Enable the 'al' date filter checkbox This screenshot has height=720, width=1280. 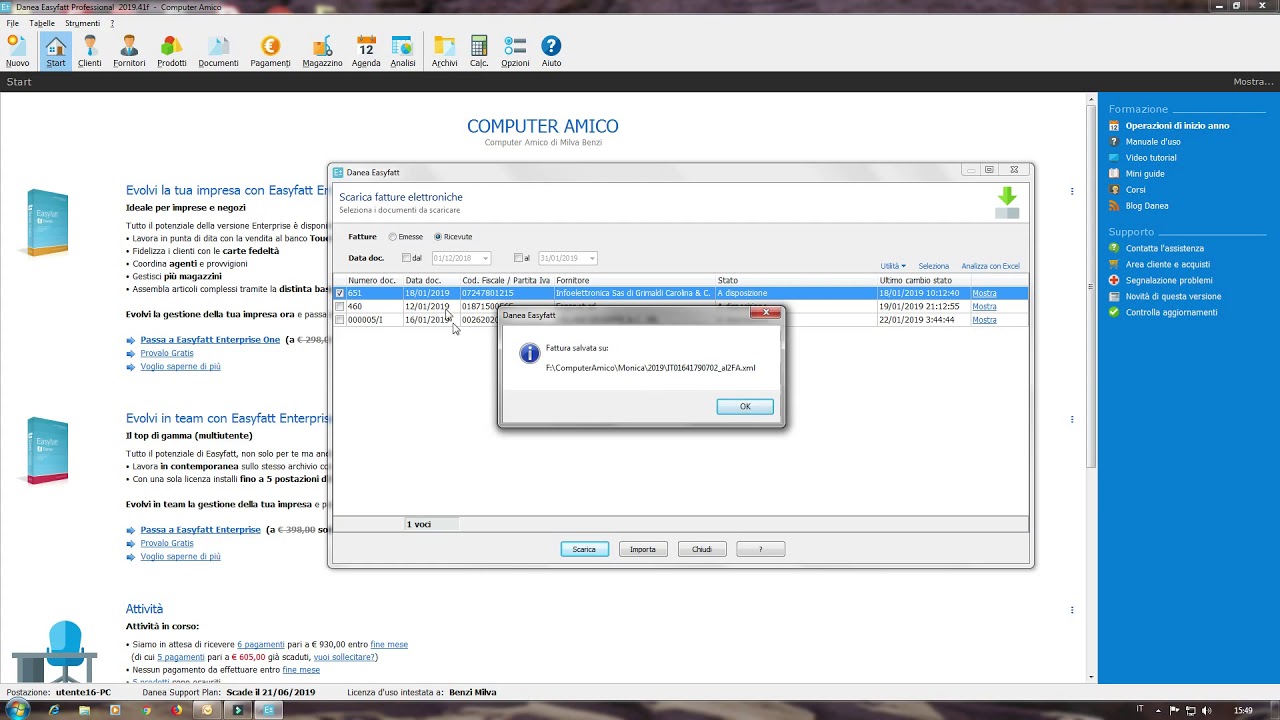(518, 258)
